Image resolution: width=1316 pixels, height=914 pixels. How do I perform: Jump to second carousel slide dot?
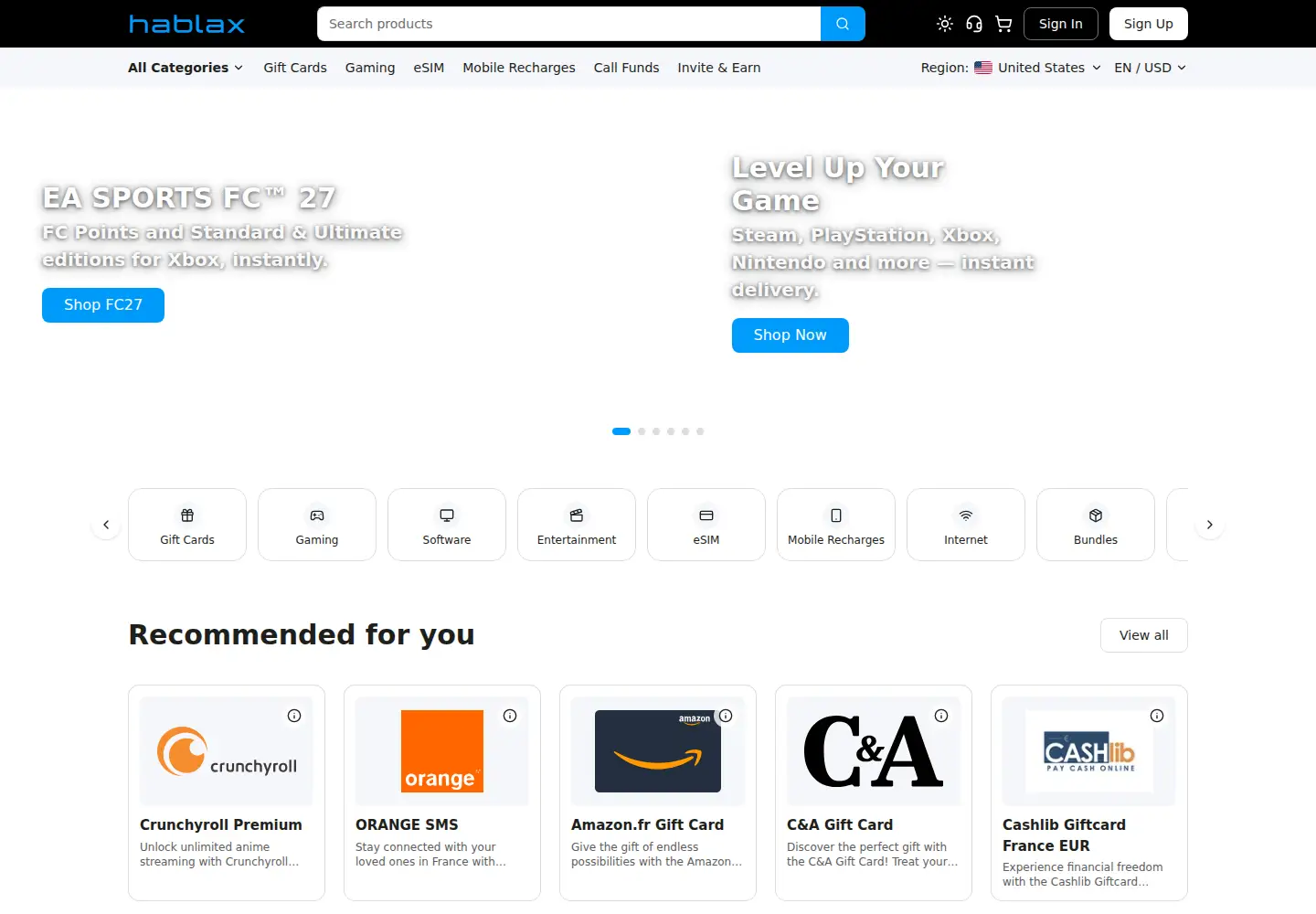(x=642, y=431)
